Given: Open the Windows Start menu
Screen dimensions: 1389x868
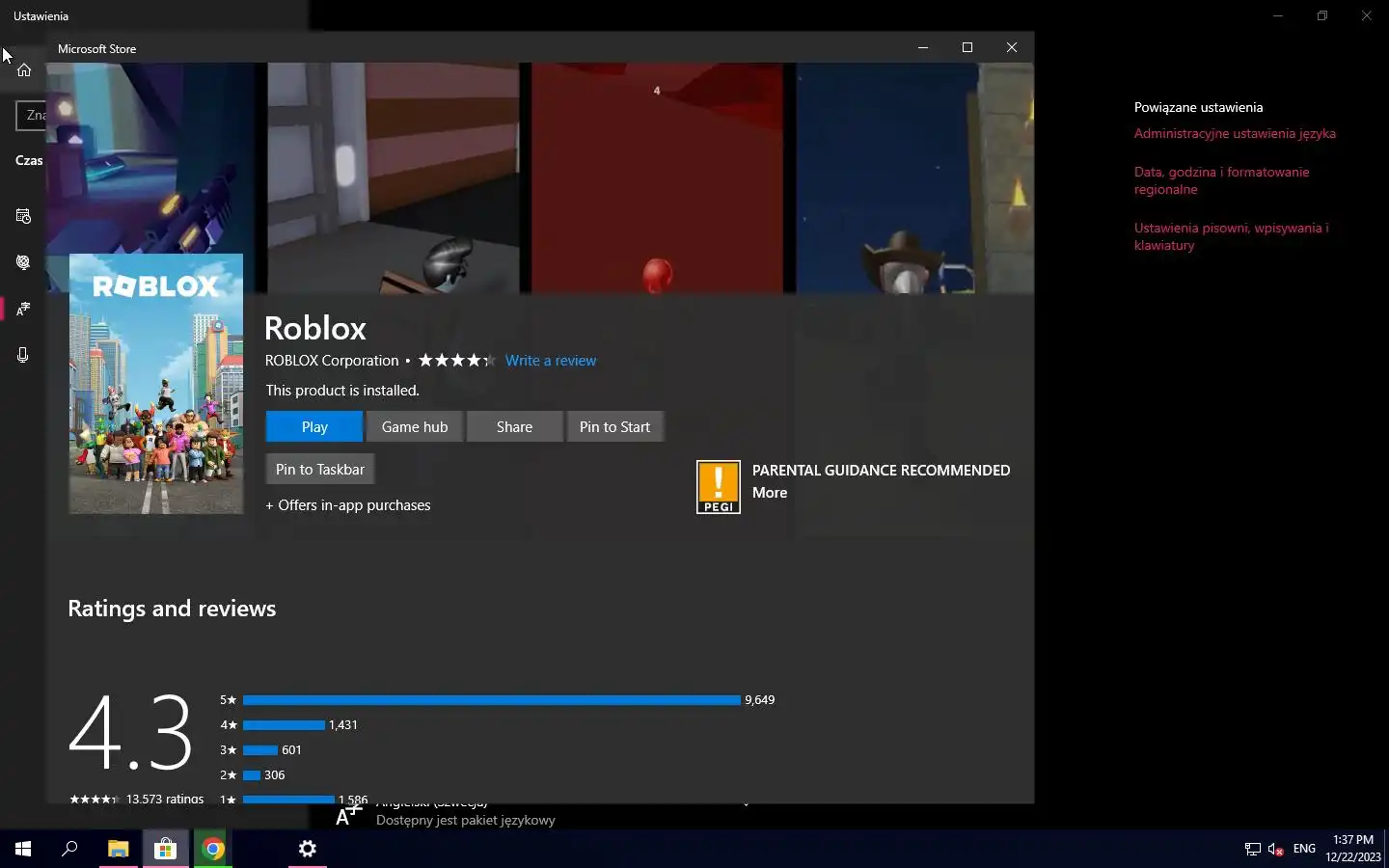Looking at the screenshot, I should click(x=23, y=849).
